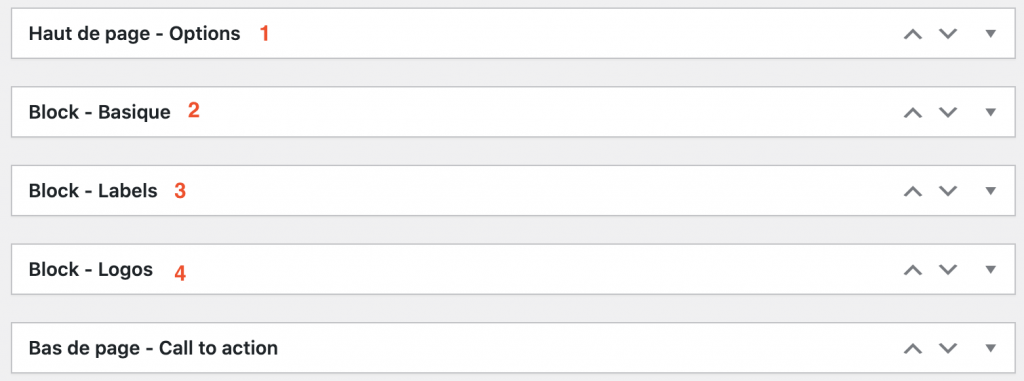Viewport: 1024px width, 381px height.
Task: Move Block - Basique panel up
Action: coord(912,112)
